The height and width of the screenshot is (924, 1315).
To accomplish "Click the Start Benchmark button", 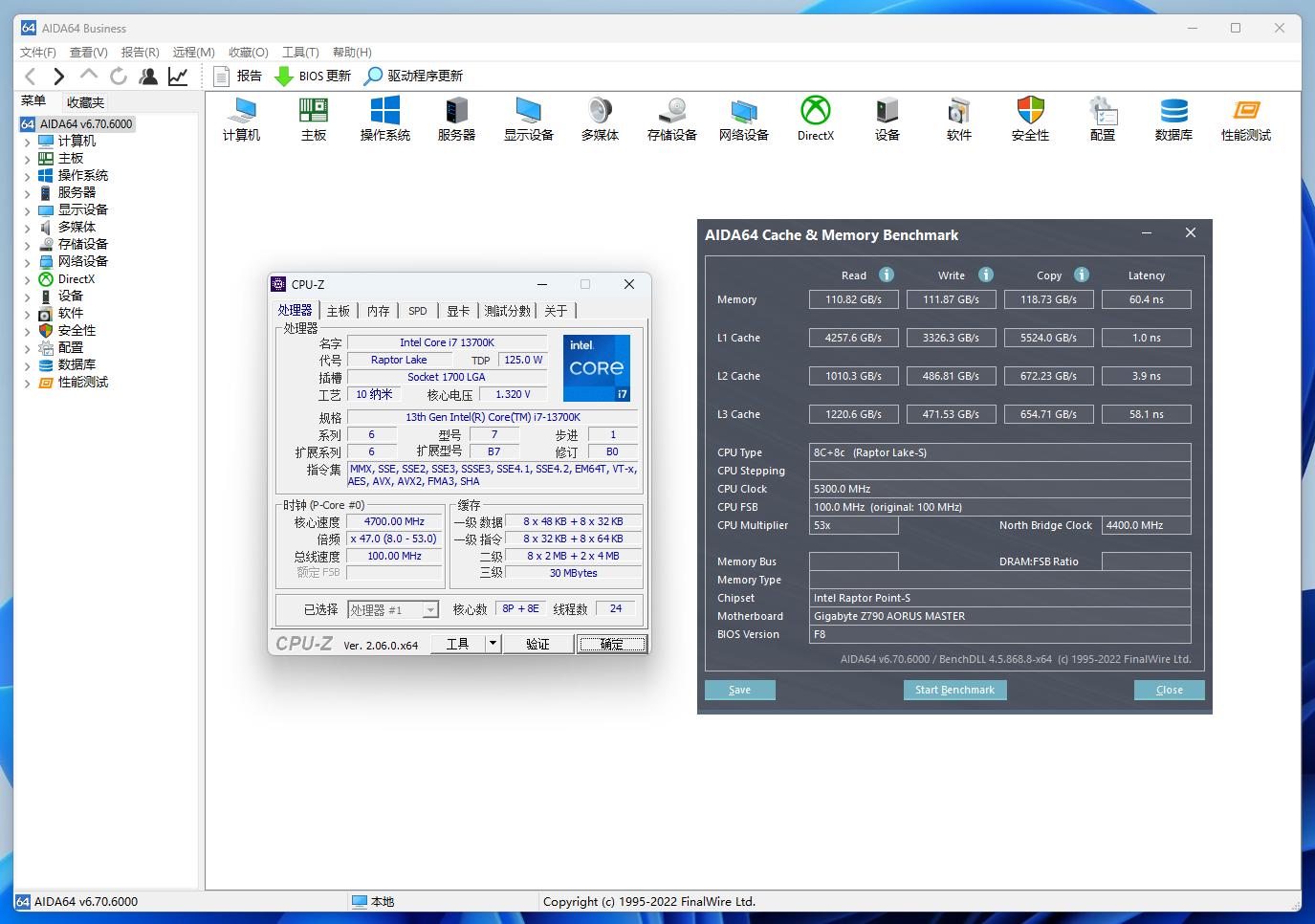I will [x=954, y=690].
